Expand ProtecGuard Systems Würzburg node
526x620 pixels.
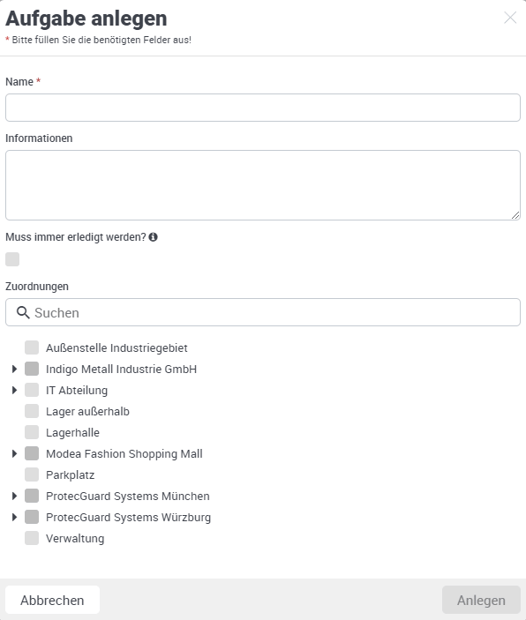(15, 517)
